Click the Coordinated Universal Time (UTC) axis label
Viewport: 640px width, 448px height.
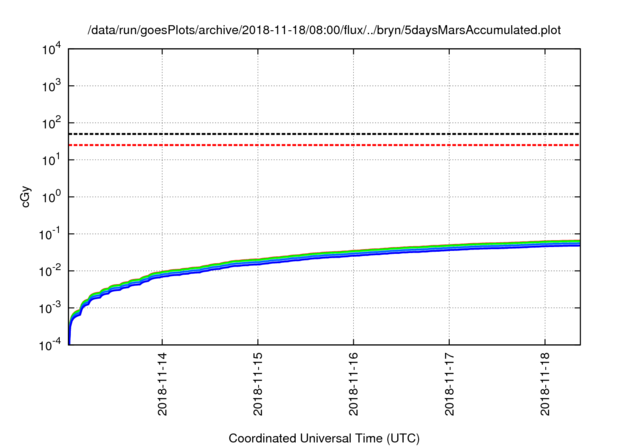(x=324, y=438)
